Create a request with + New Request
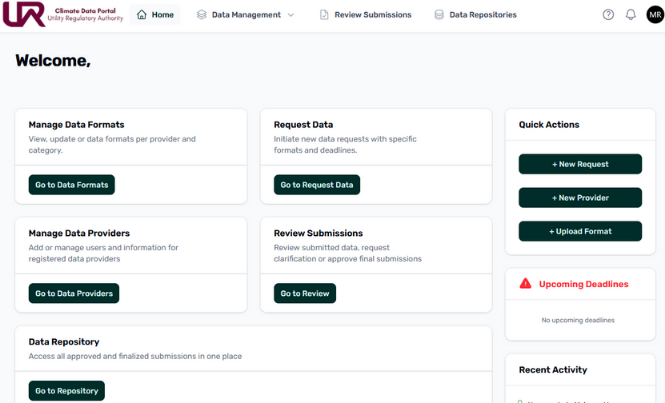Viewport: 665px width, 403px height. pyautogui.click(x=580, y=164)
